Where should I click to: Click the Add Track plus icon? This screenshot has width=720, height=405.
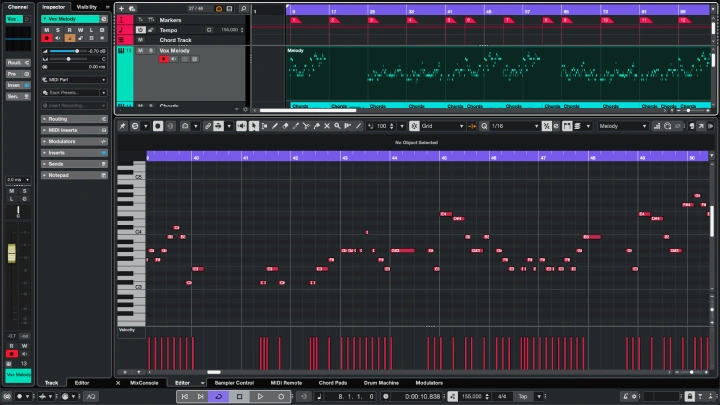tap(121, 8)
